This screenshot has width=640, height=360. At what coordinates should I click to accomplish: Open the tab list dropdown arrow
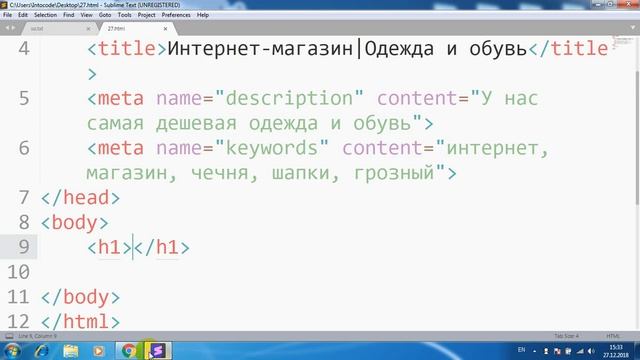(633, 28)
